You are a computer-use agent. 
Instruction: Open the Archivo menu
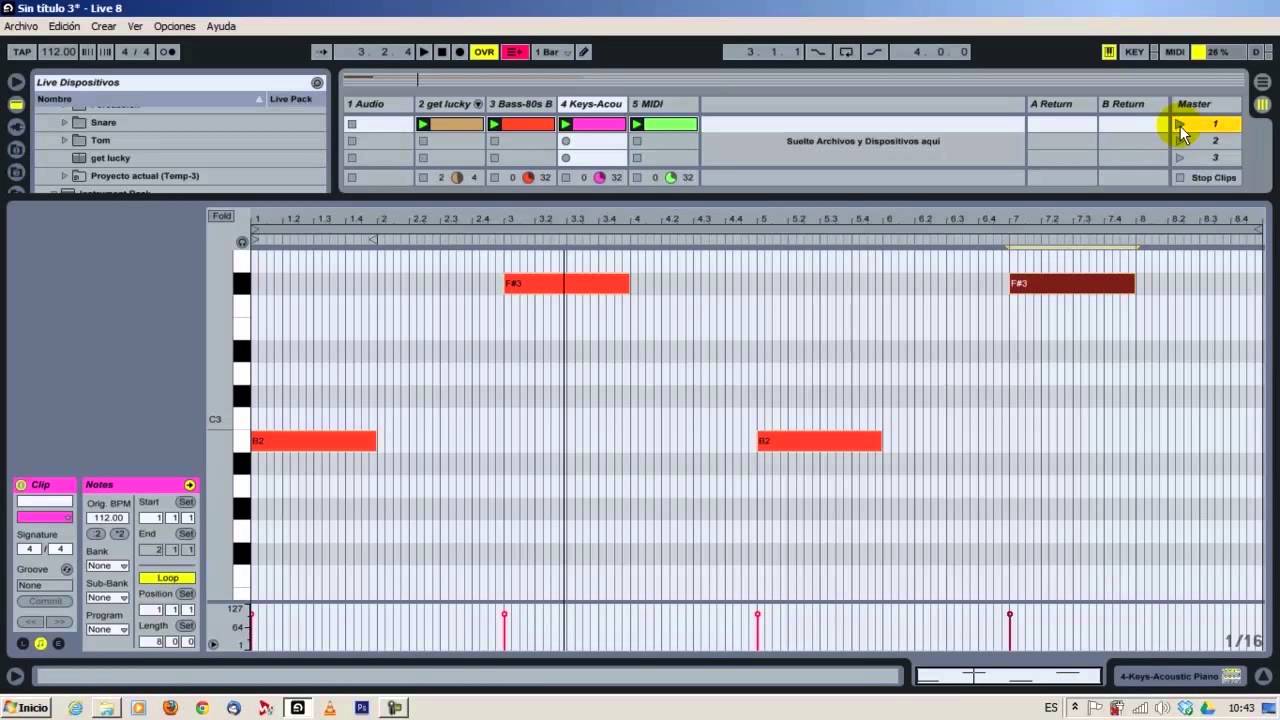pyautogui.click(x=21, y=26)
